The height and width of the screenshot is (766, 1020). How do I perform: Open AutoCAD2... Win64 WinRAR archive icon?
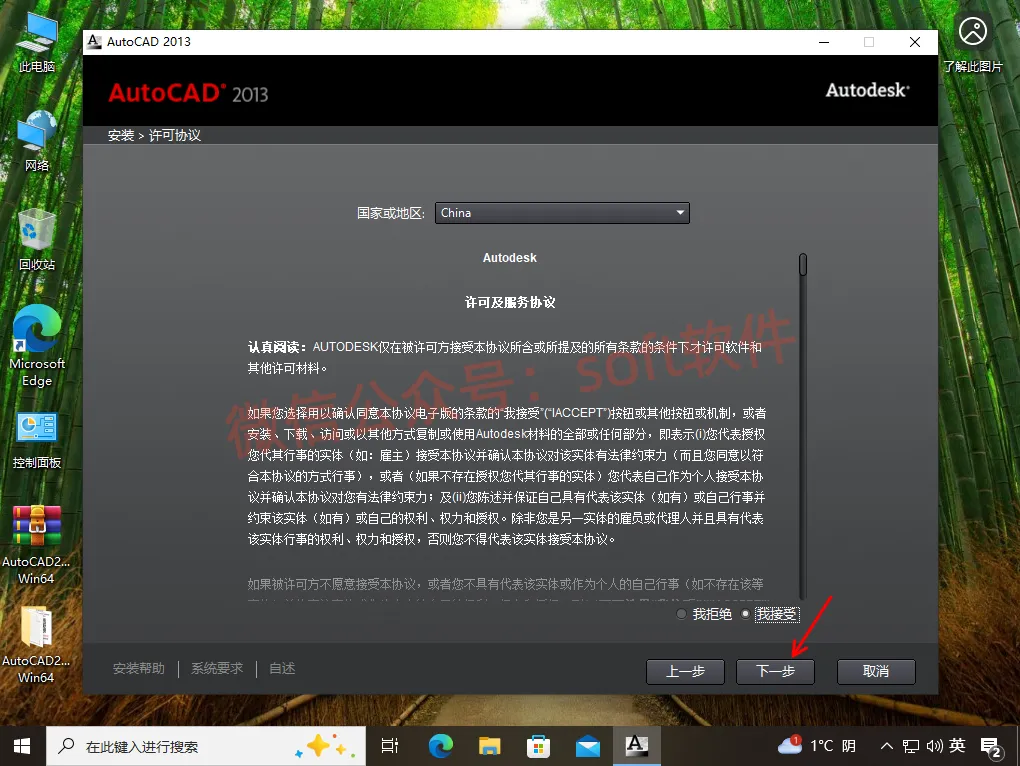(x=36, y=545)
